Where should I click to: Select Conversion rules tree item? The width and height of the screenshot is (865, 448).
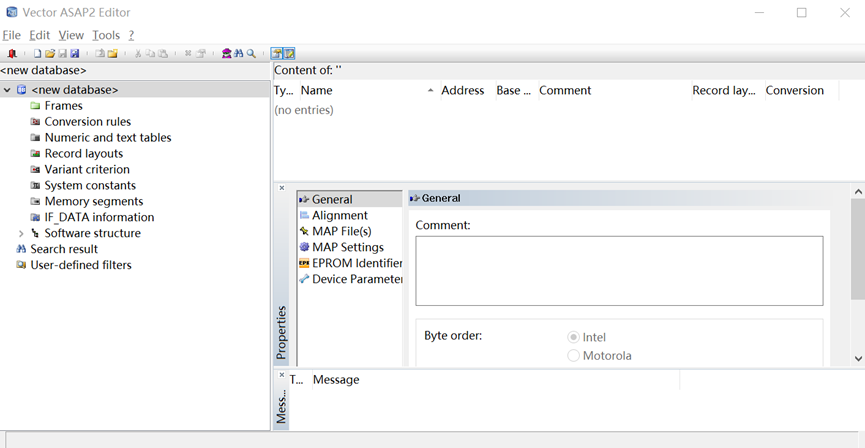(x=88, y=122)
